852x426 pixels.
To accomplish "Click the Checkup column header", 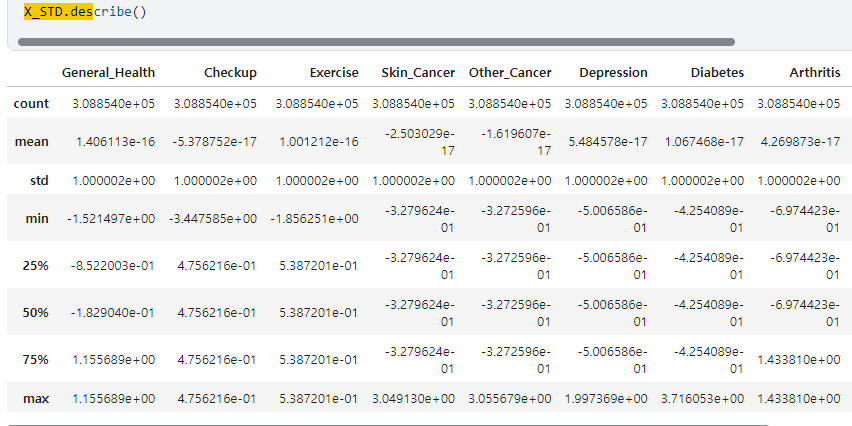I will point(230,73).
